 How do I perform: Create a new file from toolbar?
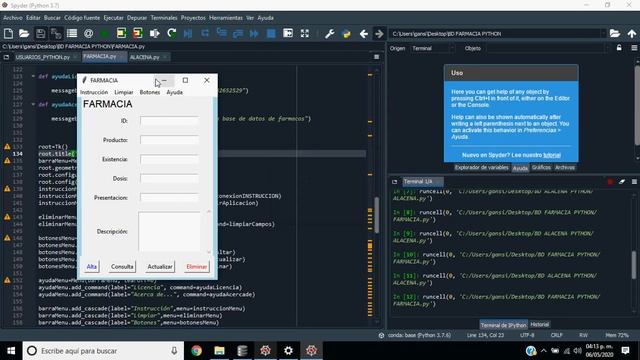pyautogui.click(x=8, y=33)
